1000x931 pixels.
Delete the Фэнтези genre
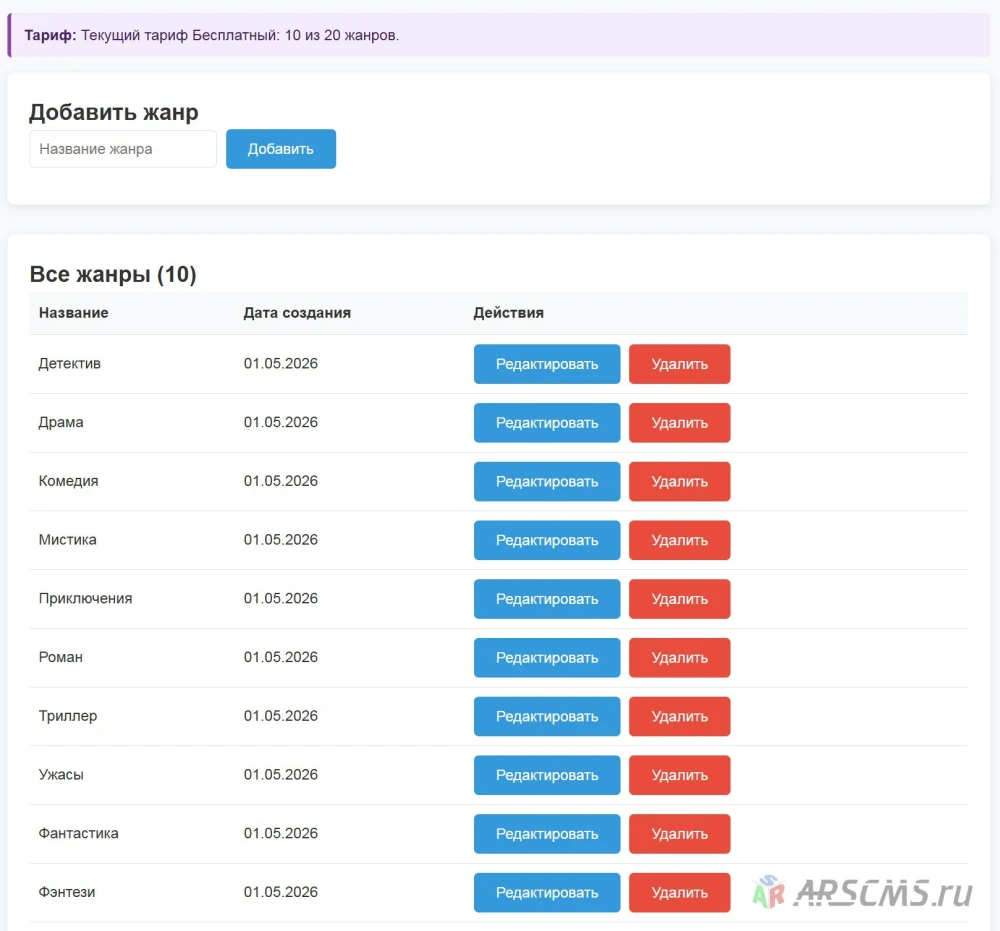(679, 892)
